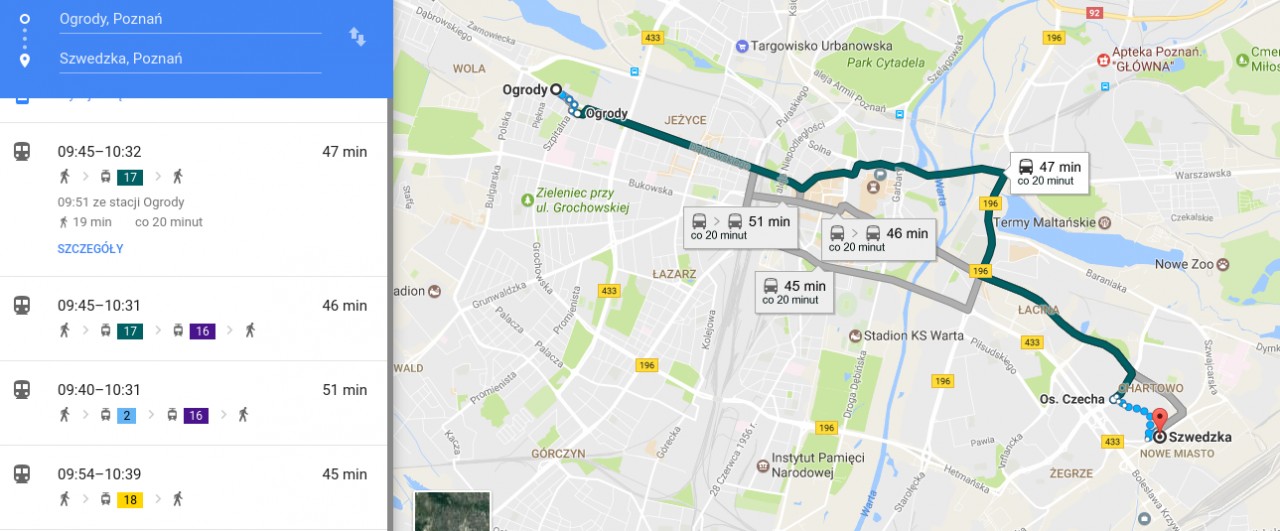Open SZCZEGÓŁY details link for first route

90,248
